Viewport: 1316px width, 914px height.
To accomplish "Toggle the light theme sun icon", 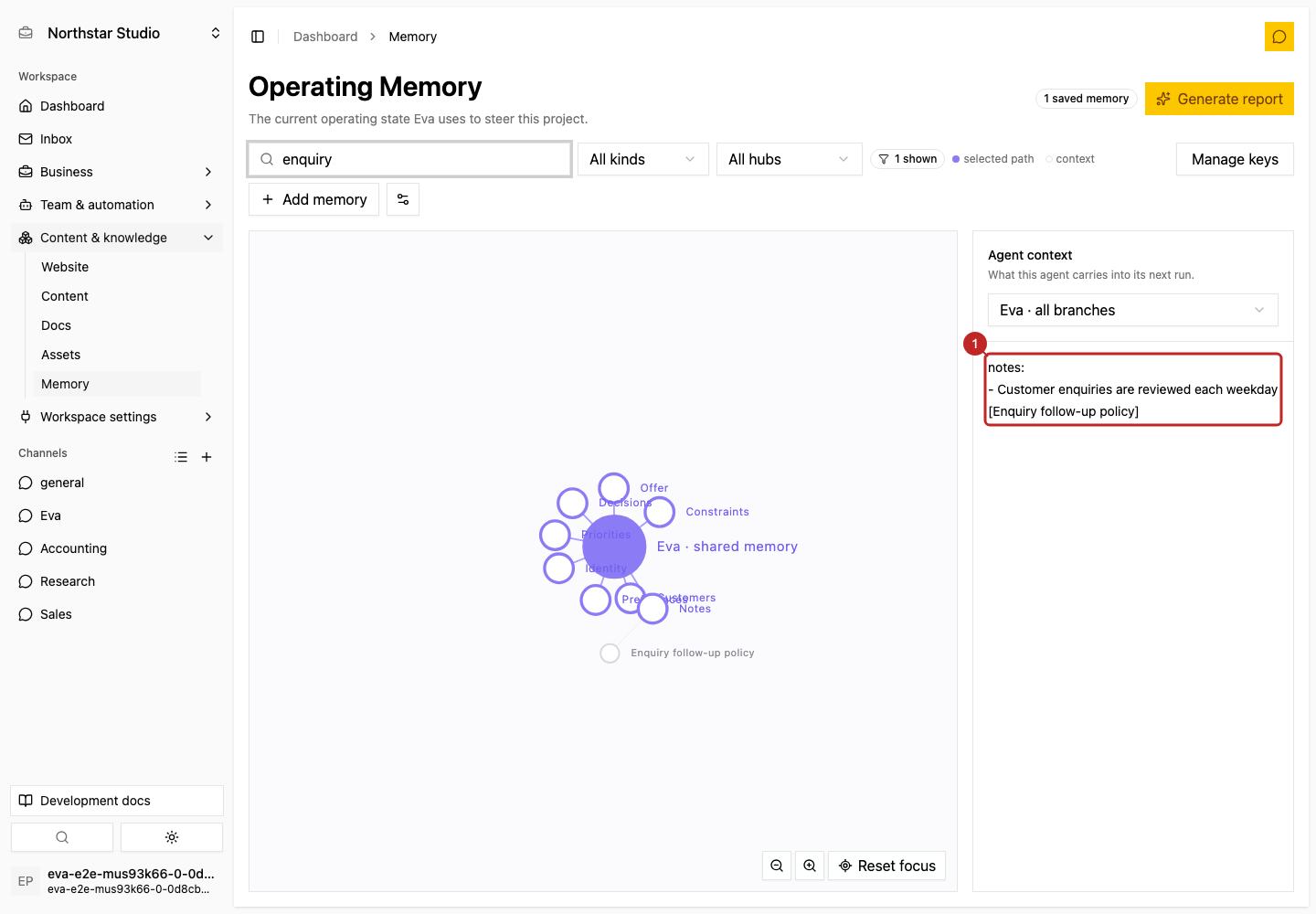I will point(172,837).
